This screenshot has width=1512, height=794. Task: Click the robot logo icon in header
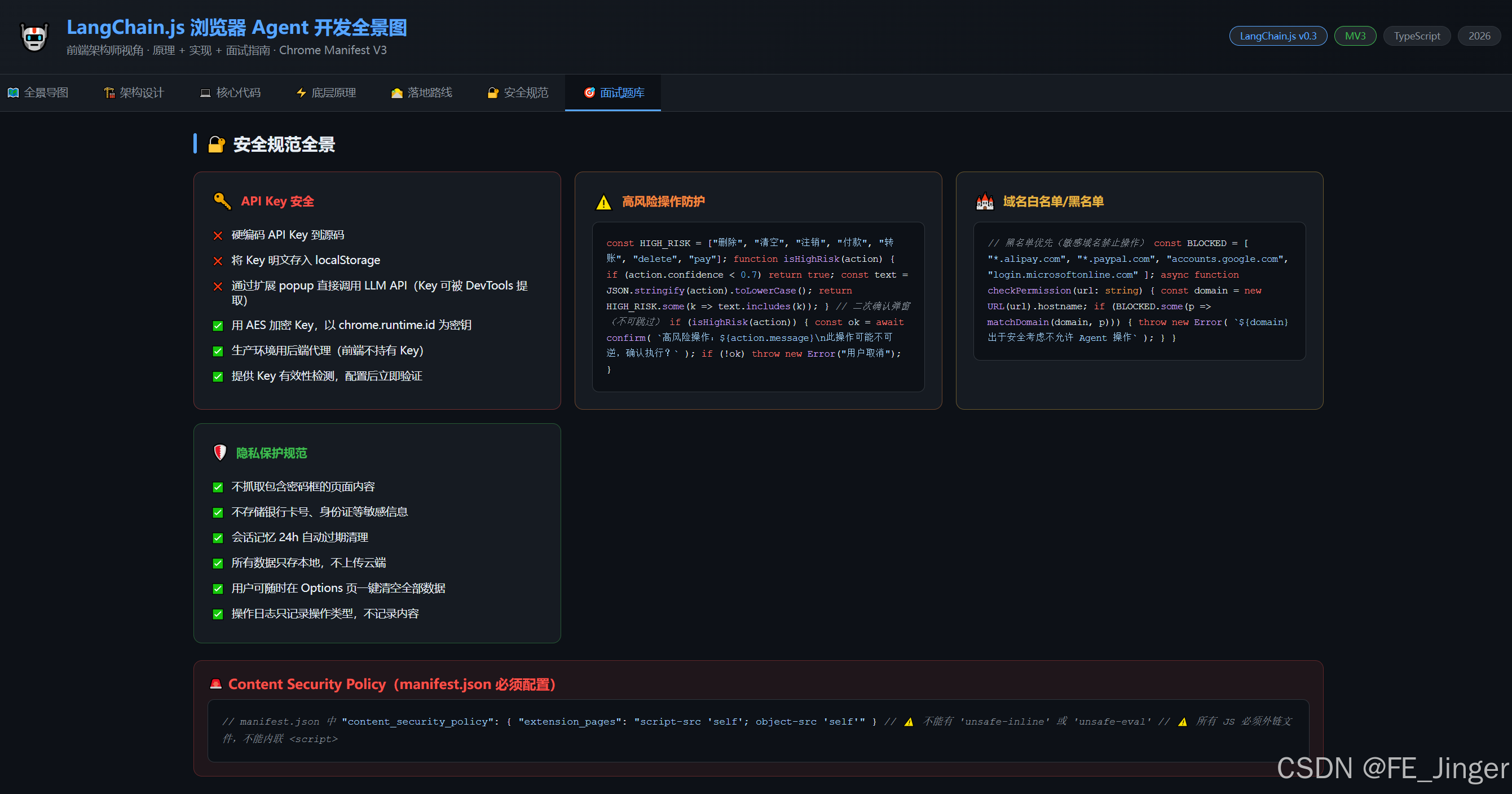34,37
